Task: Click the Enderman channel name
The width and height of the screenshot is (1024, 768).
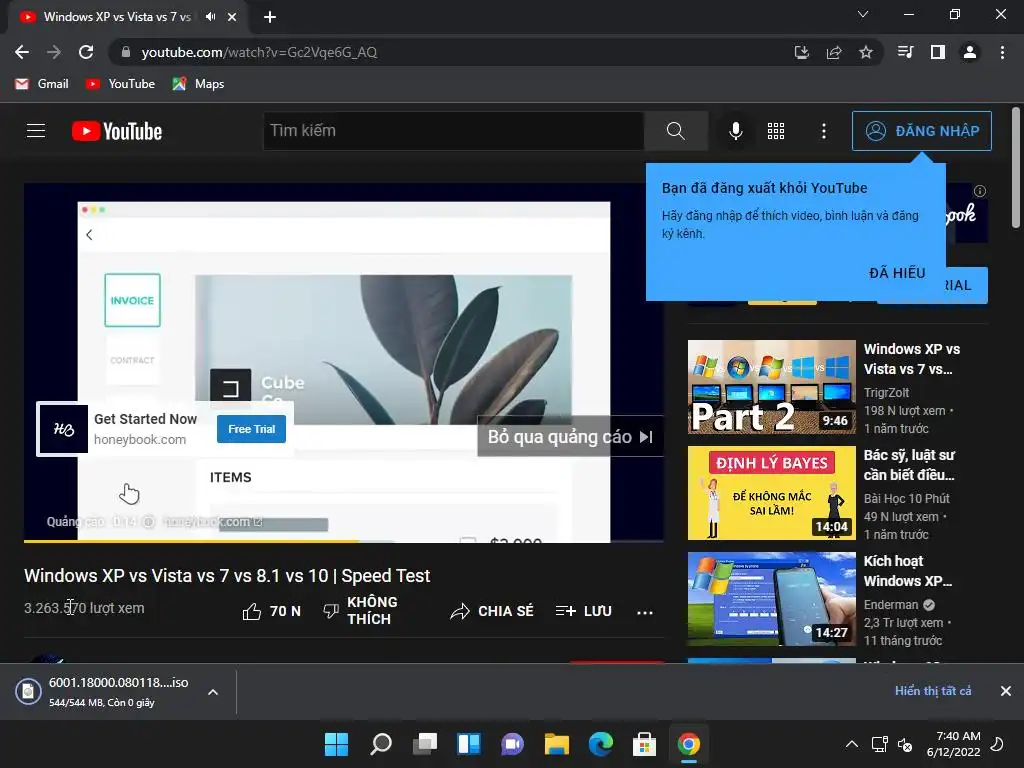Action: (891, 605)
